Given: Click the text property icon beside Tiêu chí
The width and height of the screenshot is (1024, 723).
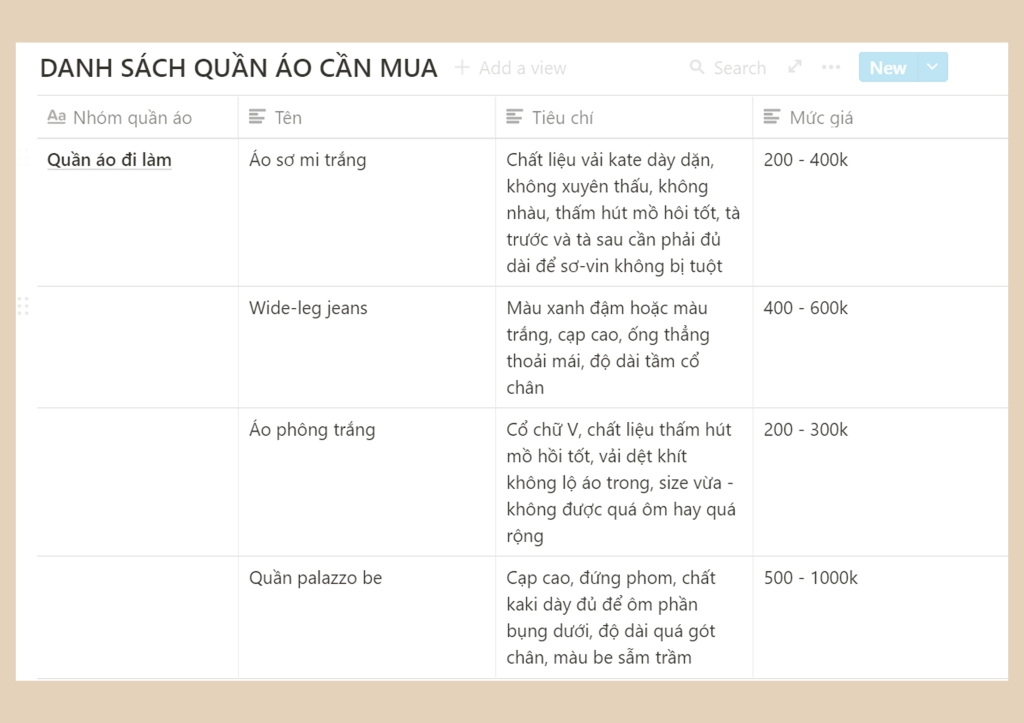Looking at the screenshot, I should coord(515,117).
